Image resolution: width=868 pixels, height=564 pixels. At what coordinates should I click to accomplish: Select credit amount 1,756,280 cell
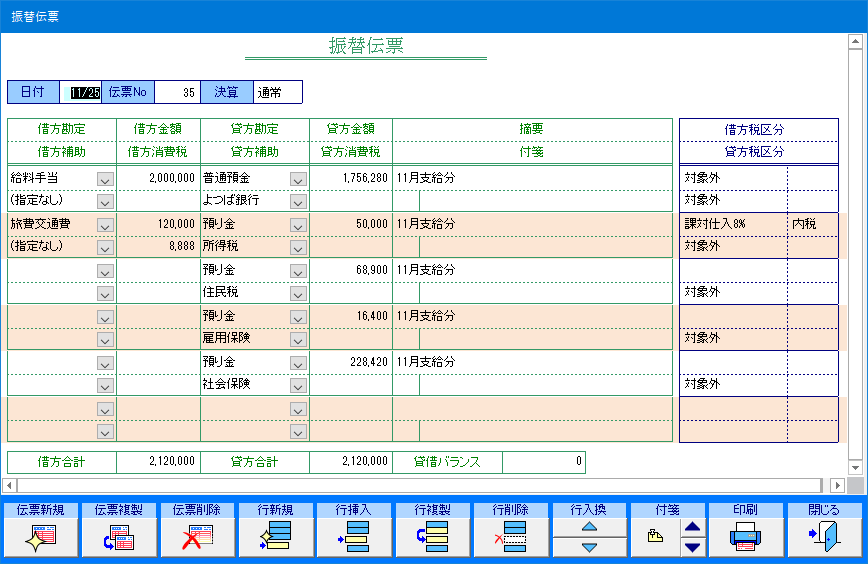click(x=351, y=178)
